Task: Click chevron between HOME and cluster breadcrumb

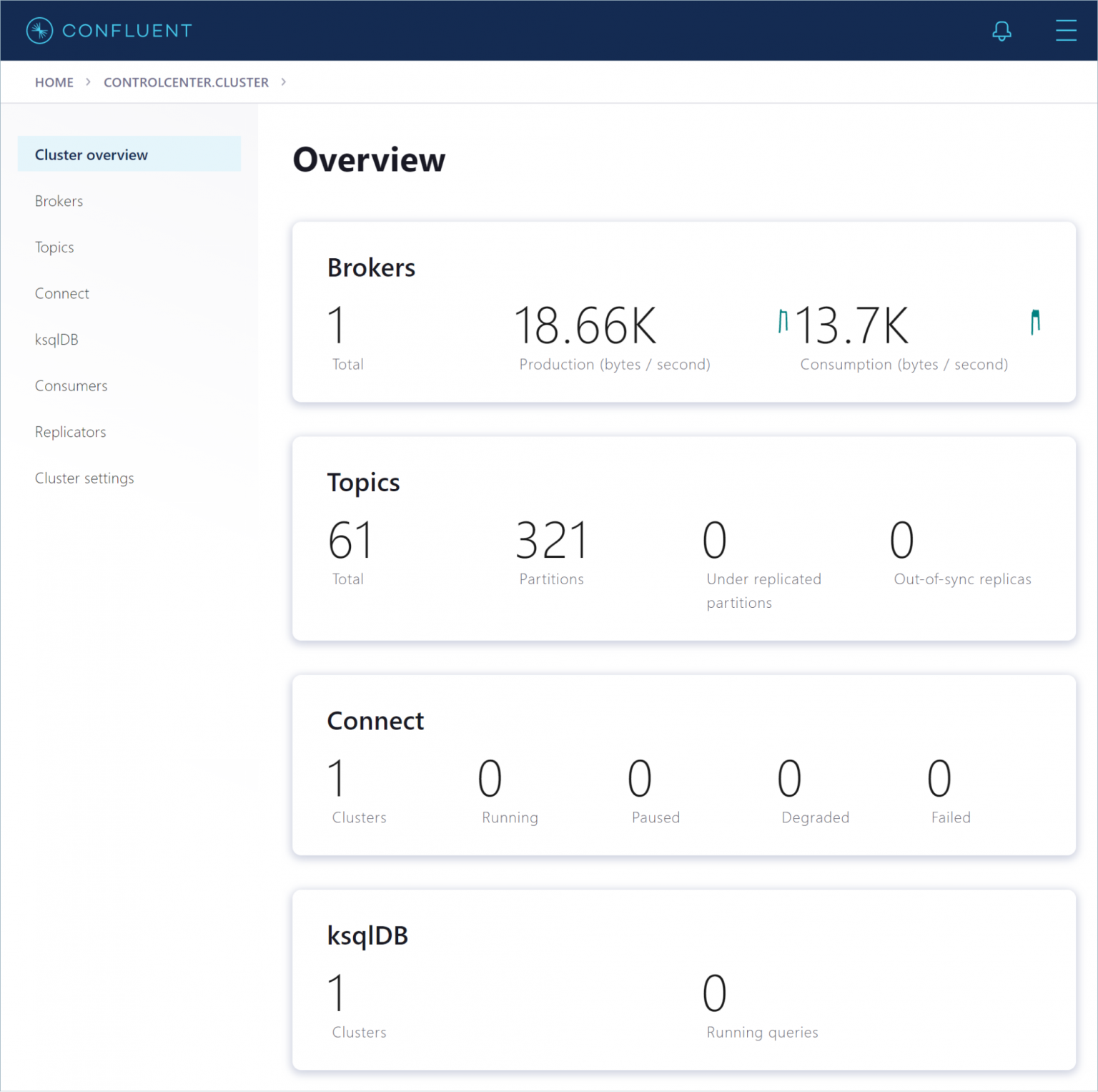Action: (x=89, y=82)
